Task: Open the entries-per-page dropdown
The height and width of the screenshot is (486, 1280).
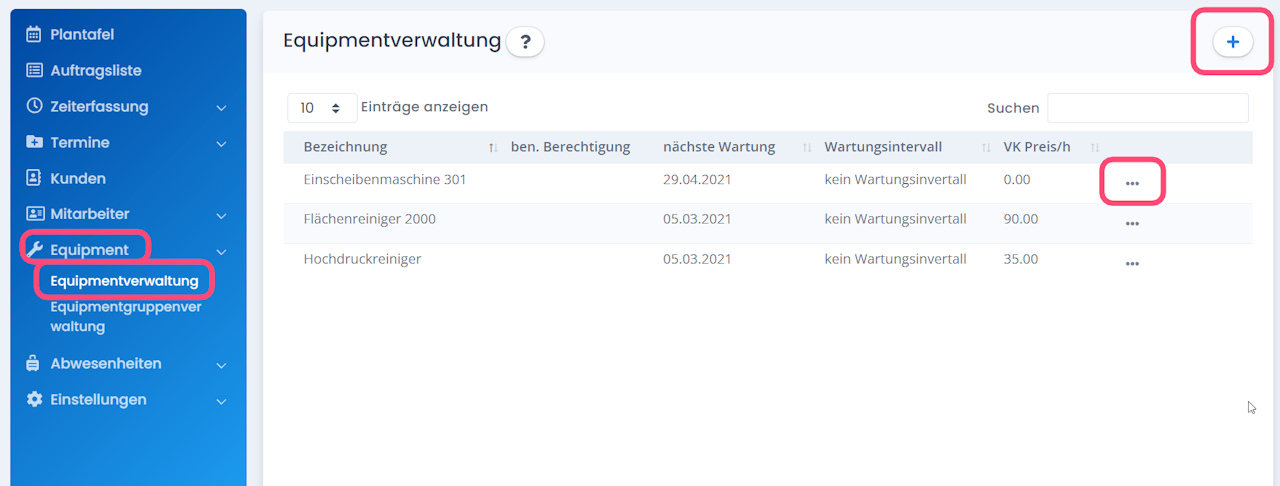Action: [x=321, y=108]
